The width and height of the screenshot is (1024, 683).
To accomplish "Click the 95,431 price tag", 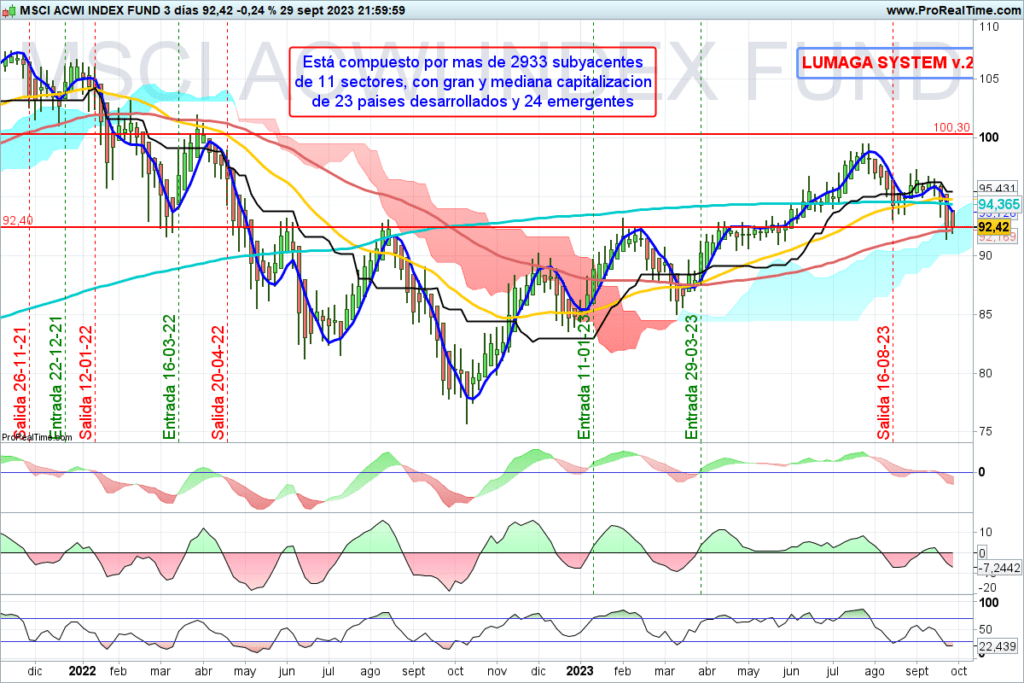I will coord(997,189).
